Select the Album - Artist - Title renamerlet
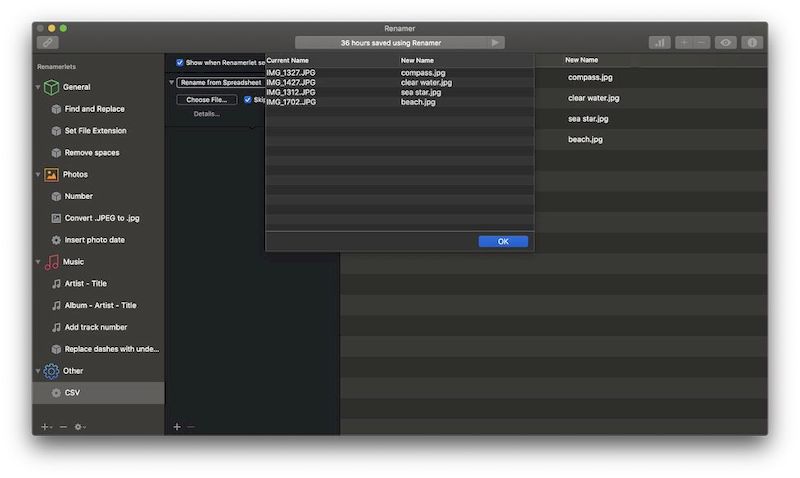The height and width of the screenshot is (478, 800). 101,306
